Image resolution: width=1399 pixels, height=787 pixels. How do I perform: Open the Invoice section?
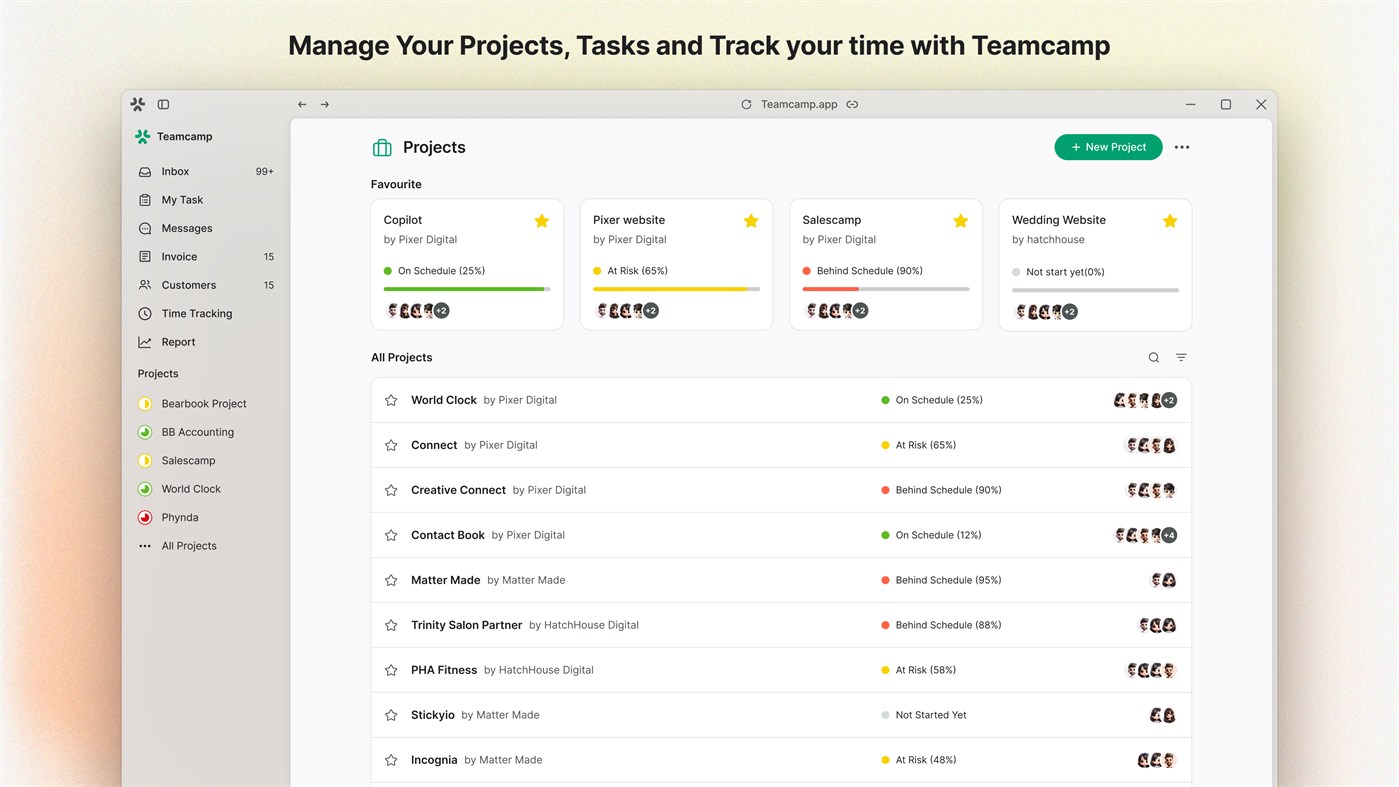click(178, 256)
